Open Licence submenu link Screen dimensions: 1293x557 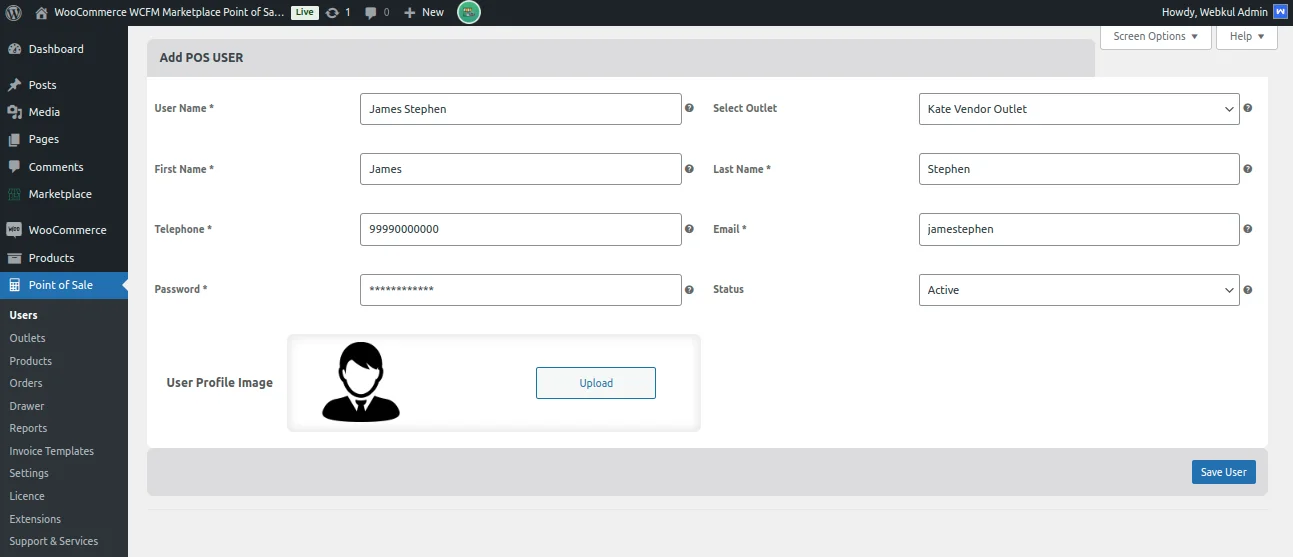pos(27,496)
